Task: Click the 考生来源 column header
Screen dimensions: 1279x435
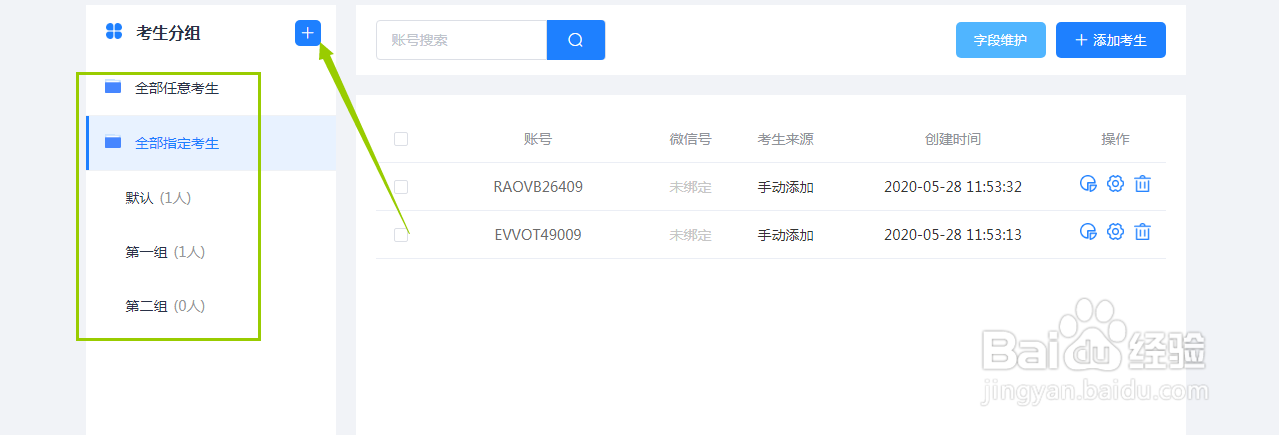Action: point(786,139)
